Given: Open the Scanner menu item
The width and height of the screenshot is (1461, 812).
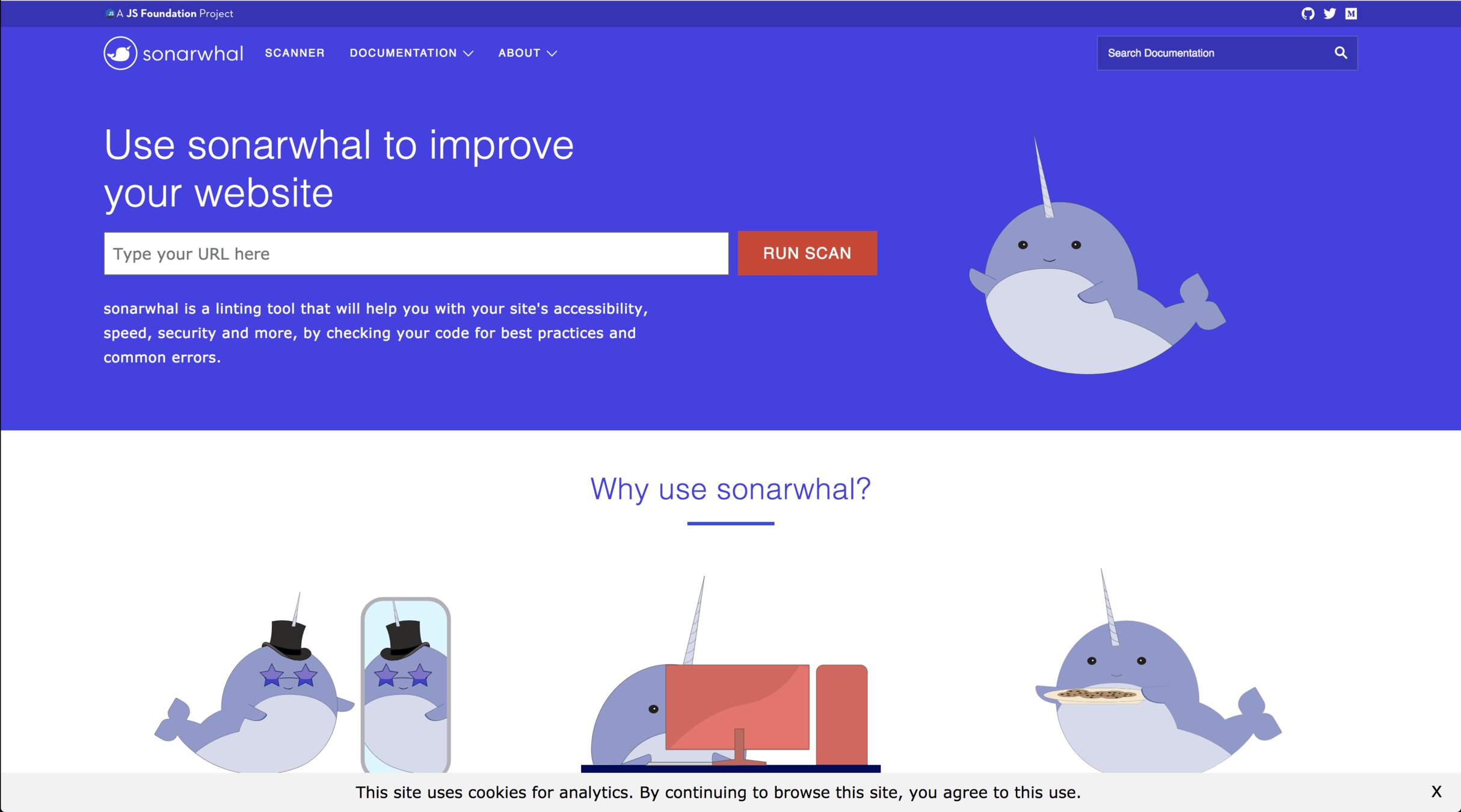Looking at the screenshot, I should click(x=295, y=53).
